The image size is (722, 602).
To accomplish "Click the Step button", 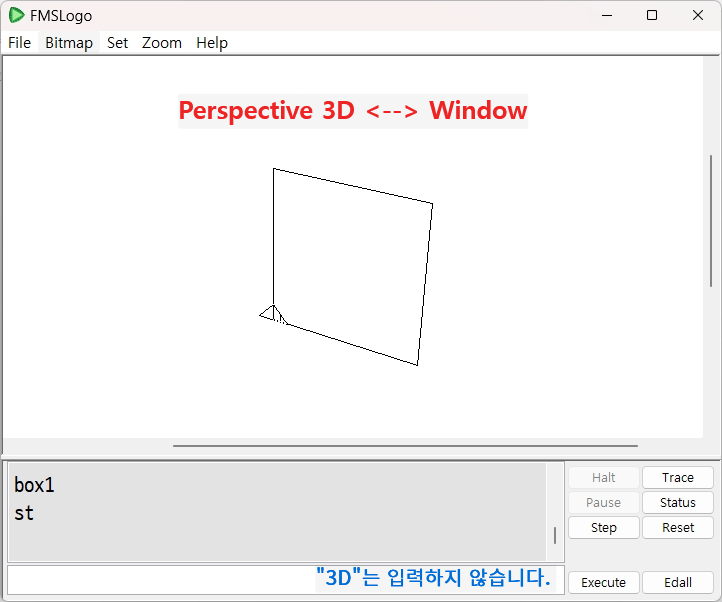I will click(x=604, y=527).
